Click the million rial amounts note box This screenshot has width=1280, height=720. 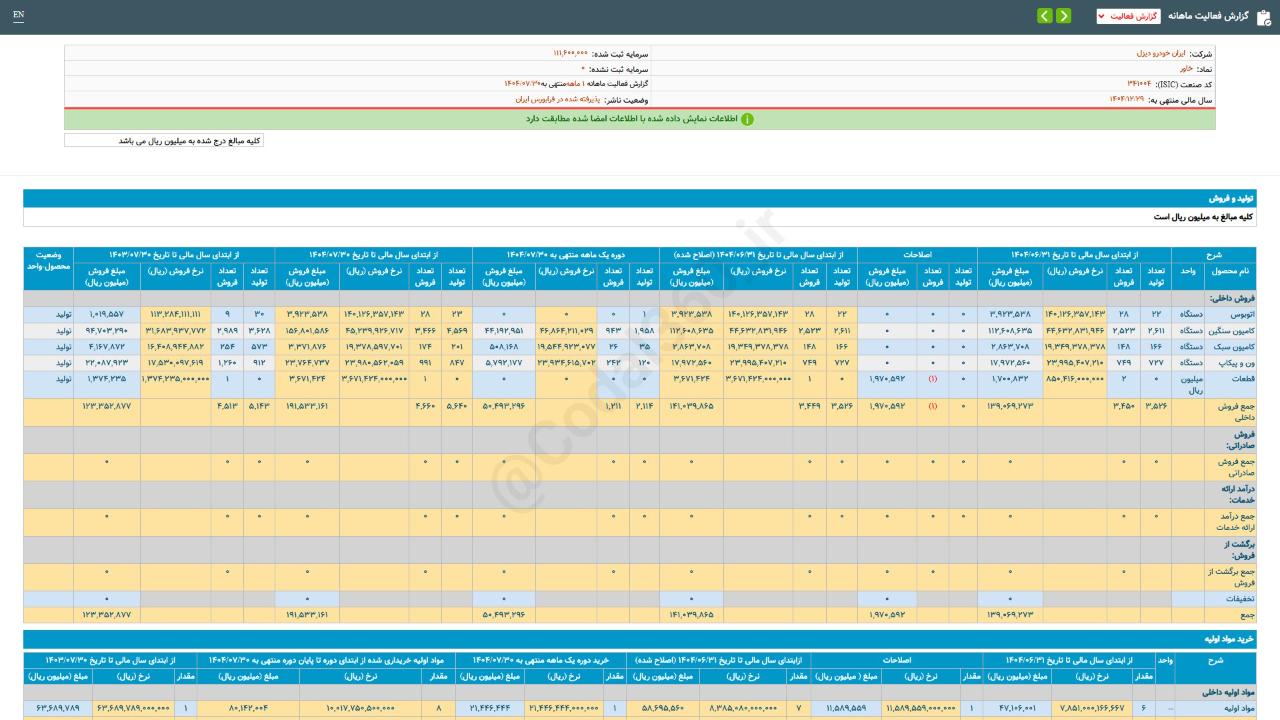pyautogui.click(x=164, y=141)
